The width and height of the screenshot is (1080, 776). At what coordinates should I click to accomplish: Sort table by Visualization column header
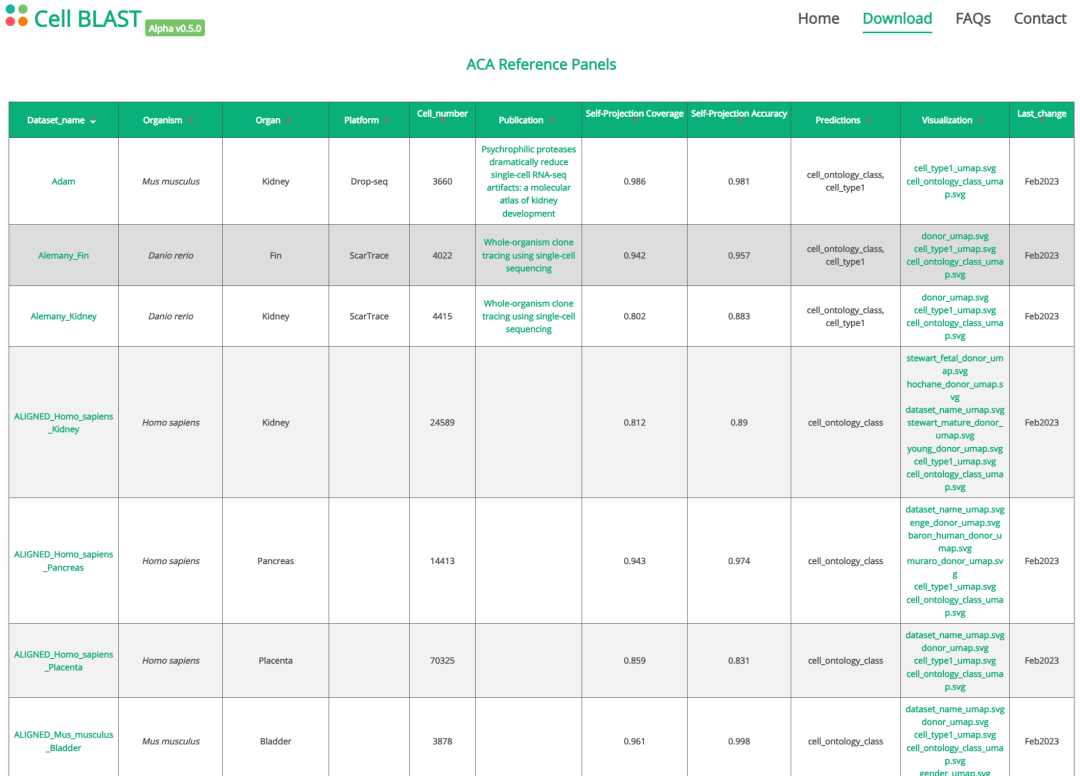(x=955, y=120)
